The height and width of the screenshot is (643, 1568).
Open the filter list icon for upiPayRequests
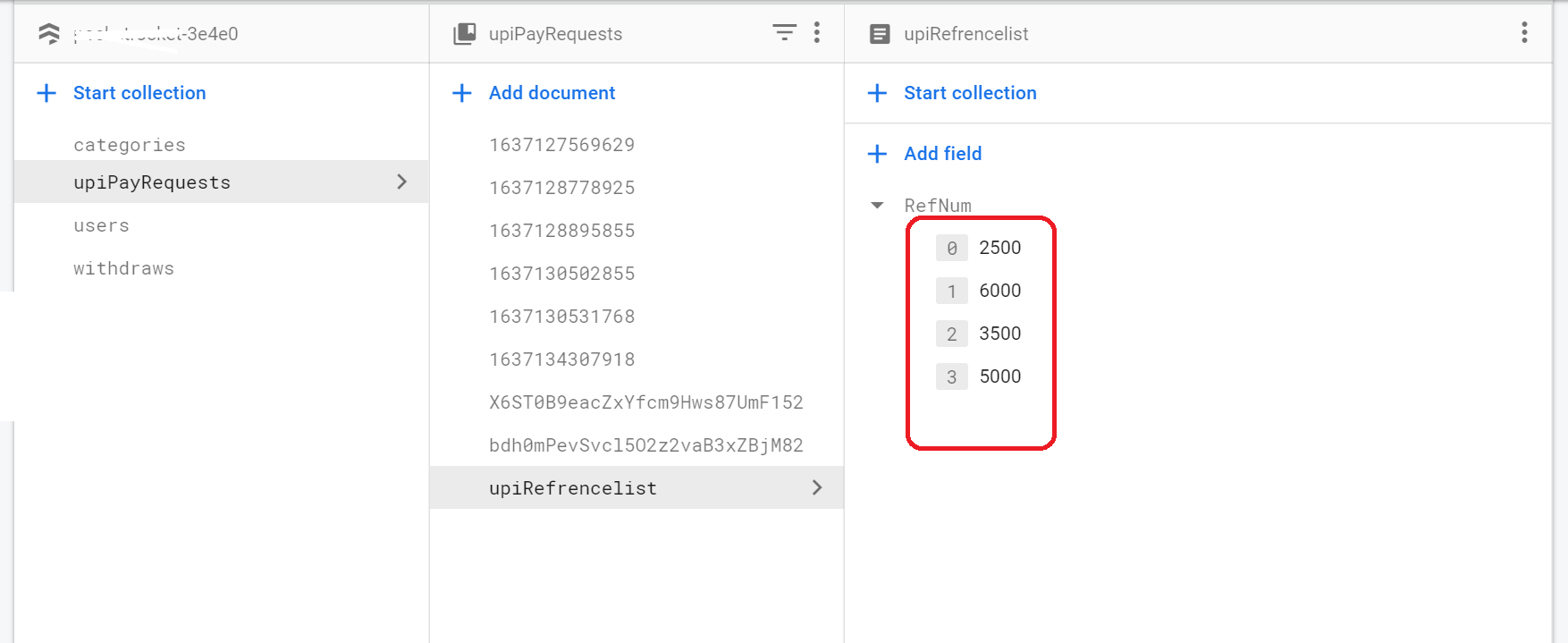click(x=784, y=33)
